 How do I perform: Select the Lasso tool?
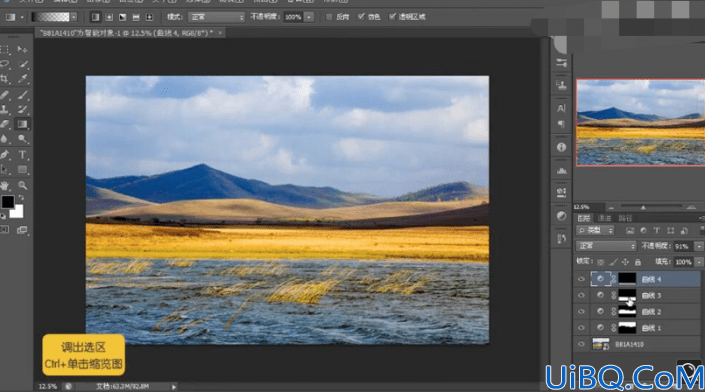point(4,64)
